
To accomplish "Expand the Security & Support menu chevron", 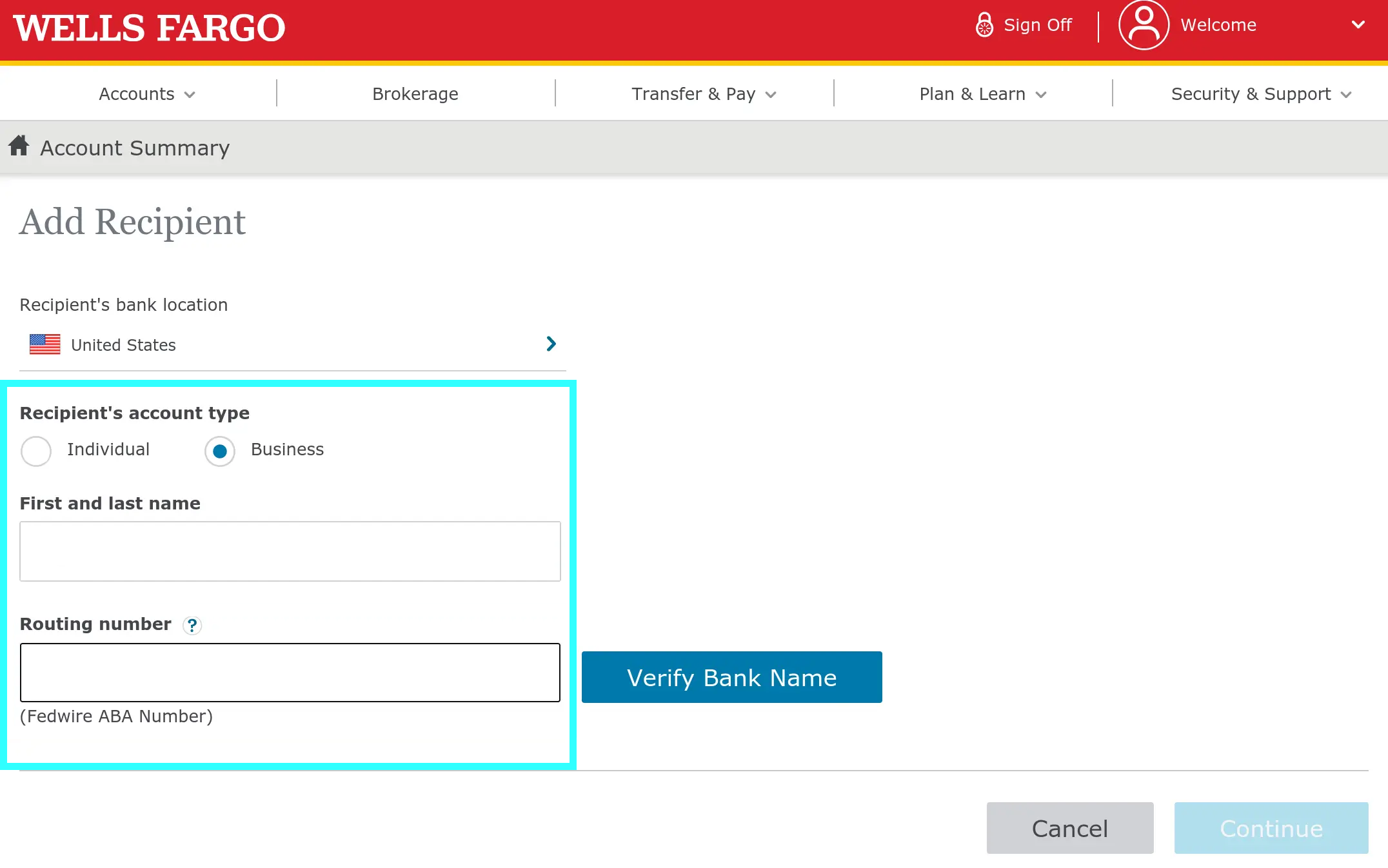I will (x=1346, y=95).
